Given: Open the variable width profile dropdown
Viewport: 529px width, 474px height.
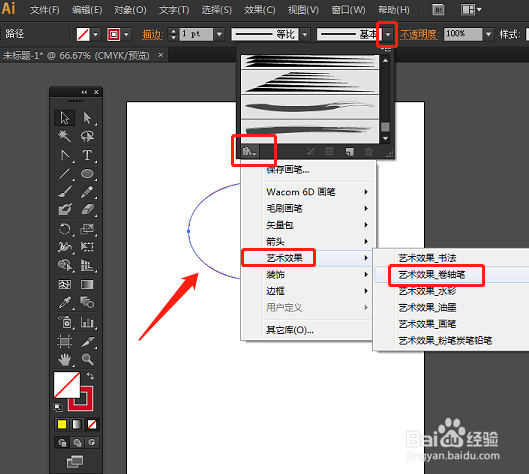Looking at the screenshot, I should point(305,34).
